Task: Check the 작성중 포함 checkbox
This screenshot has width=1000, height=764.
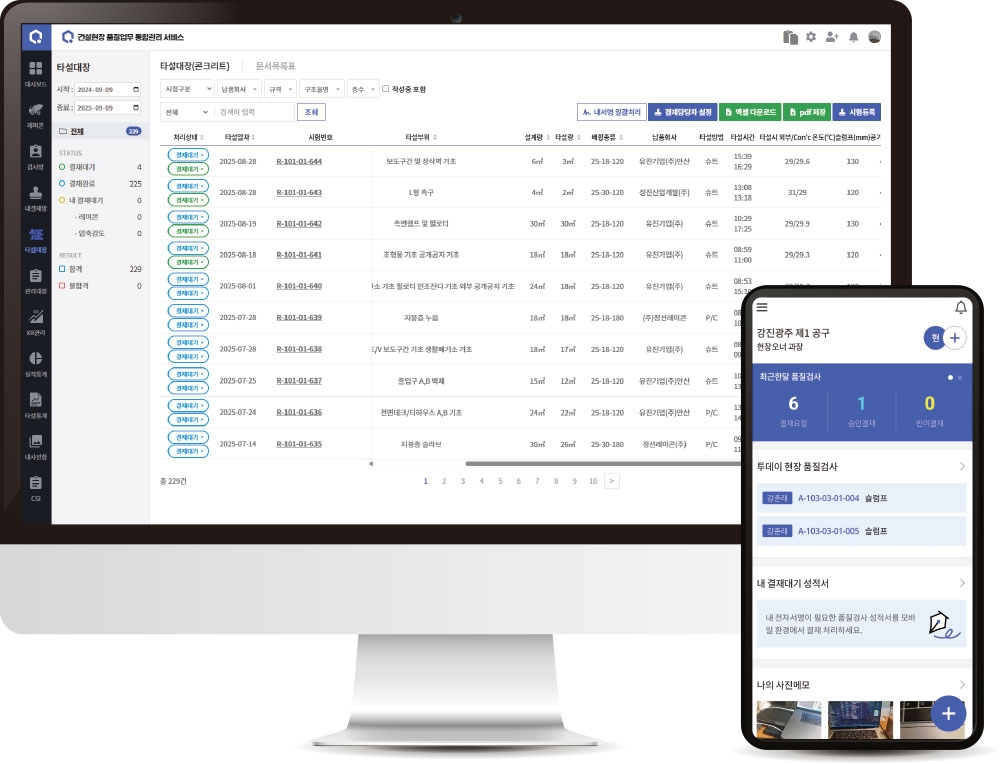Action: point(387,89)
